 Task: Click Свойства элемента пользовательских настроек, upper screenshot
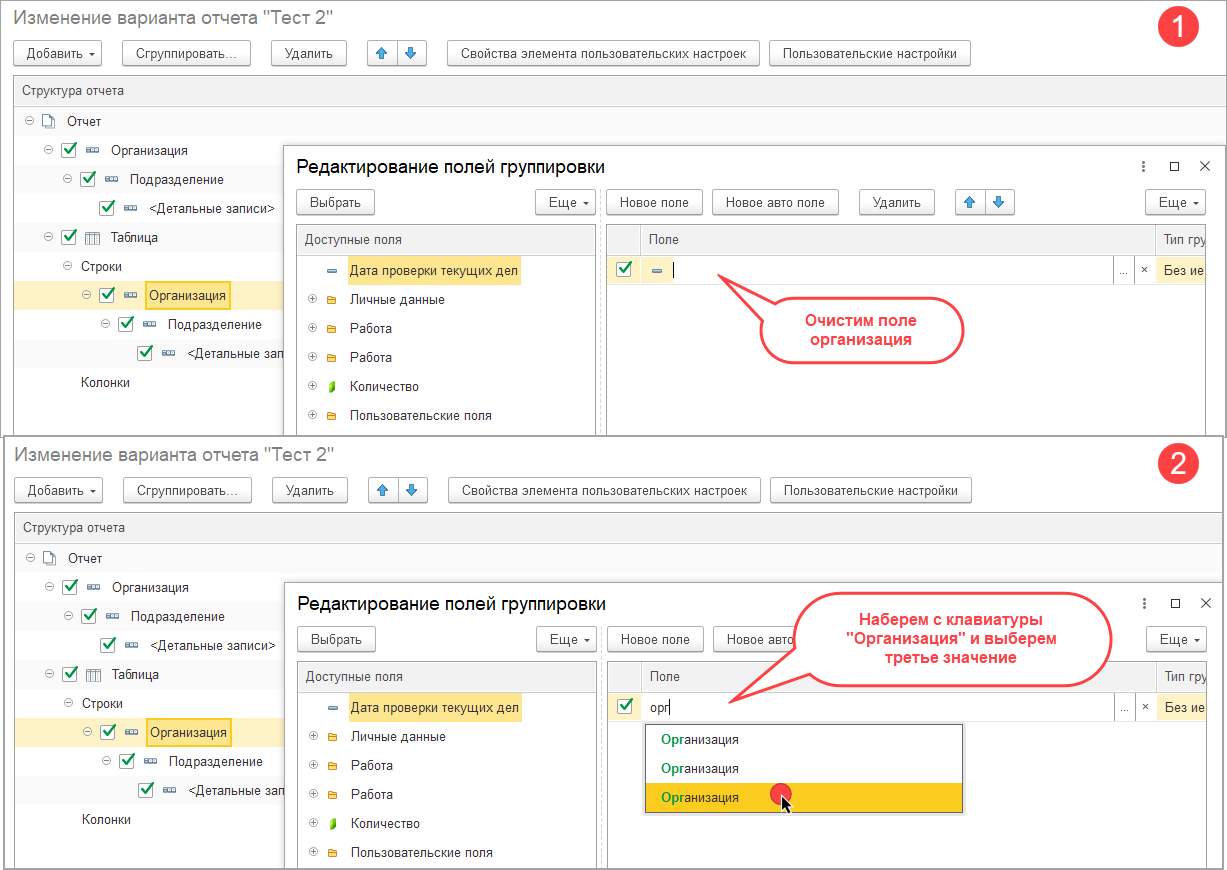pyautogui.click(x=603, y=53)
